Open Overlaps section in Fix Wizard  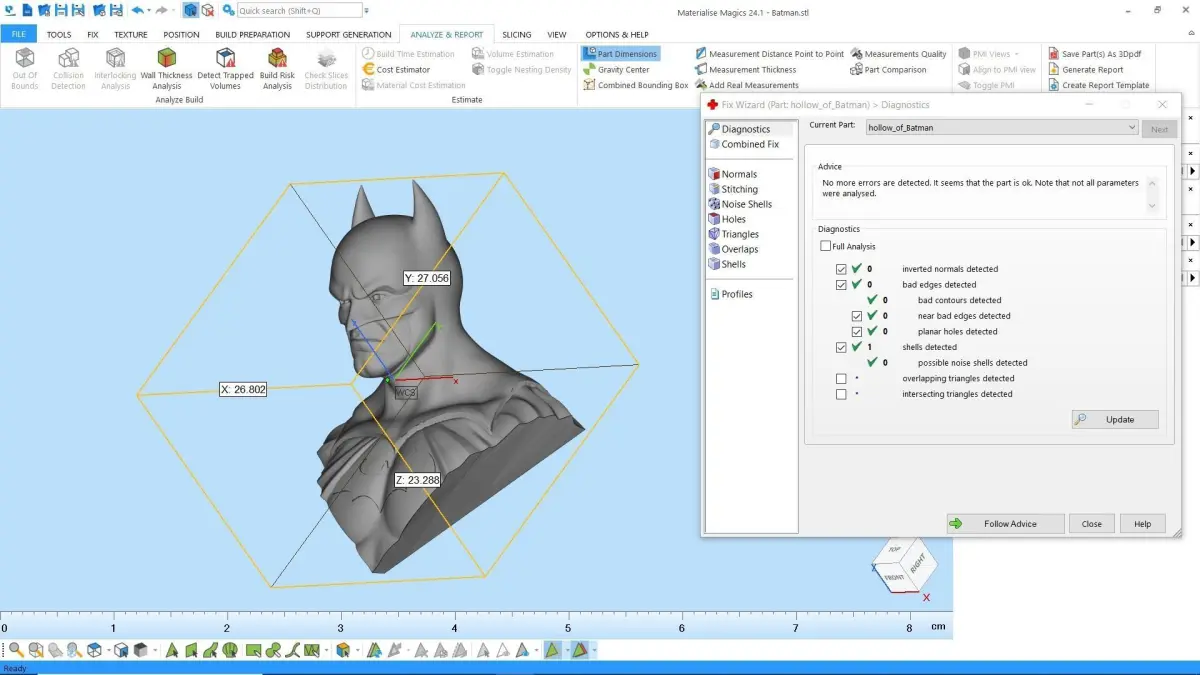coord(732,249)
